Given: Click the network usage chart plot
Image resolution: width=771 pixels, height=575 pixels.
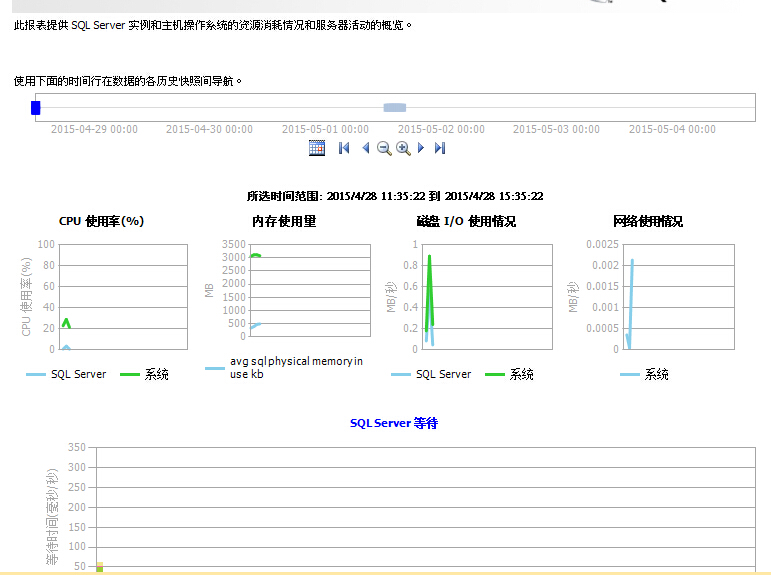Looking at the screenshot, I should 679,297.
